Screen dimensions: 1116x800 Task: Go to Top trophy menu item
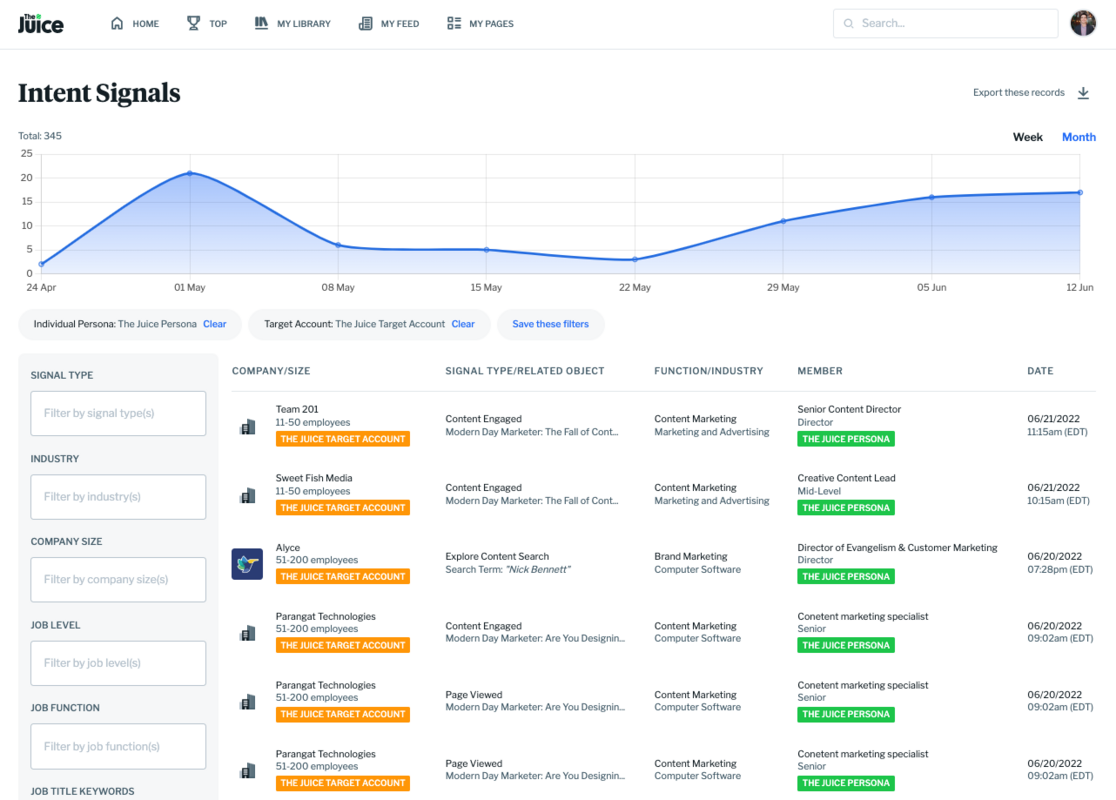point(207,23)
